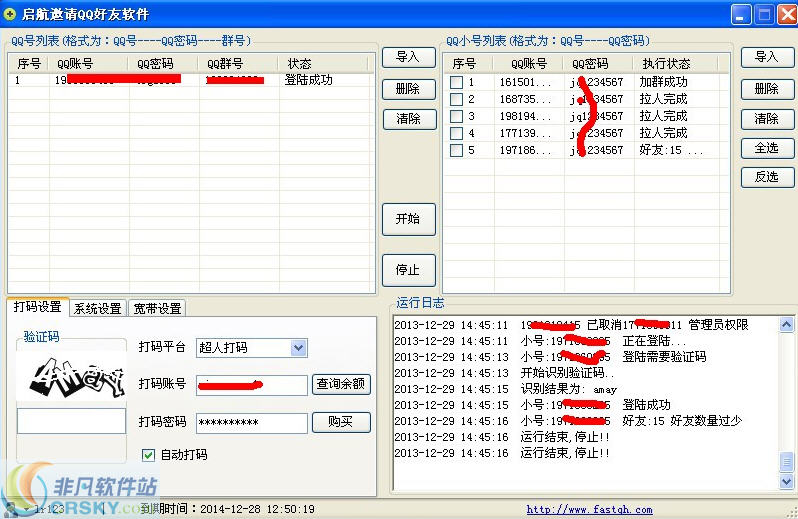Click the QQ账号 column header in QQ小号列表
Viewport: 798px width, 519px height.
529,64
